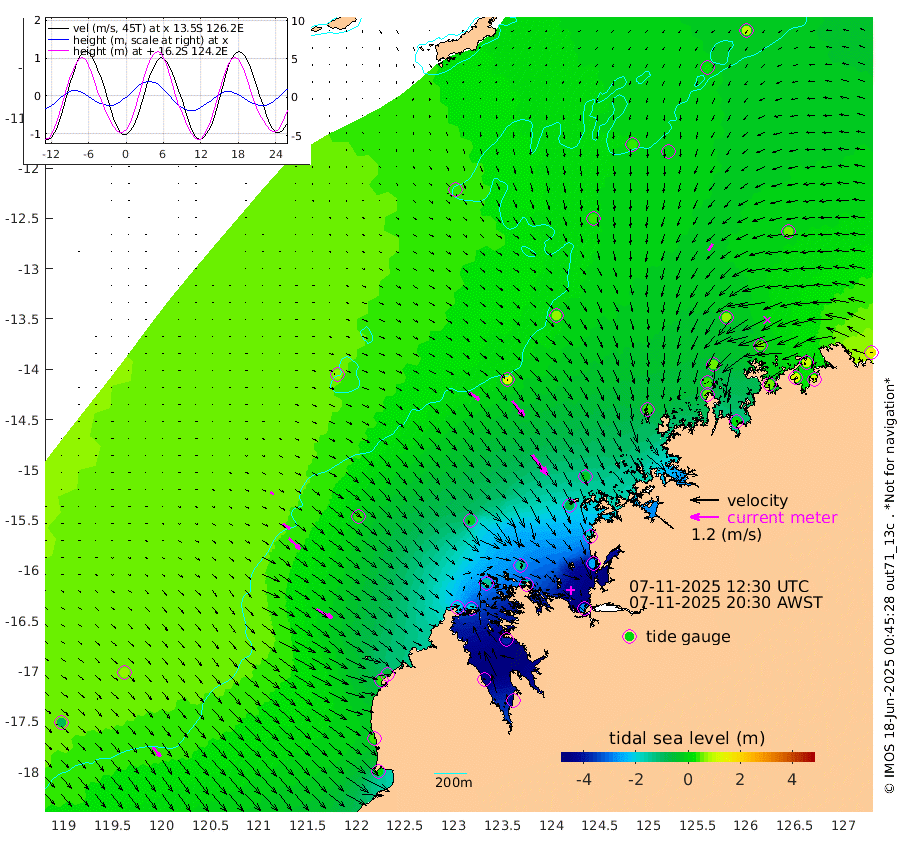Click tide gauge circle near 13.5S 124E

point(556,316)
